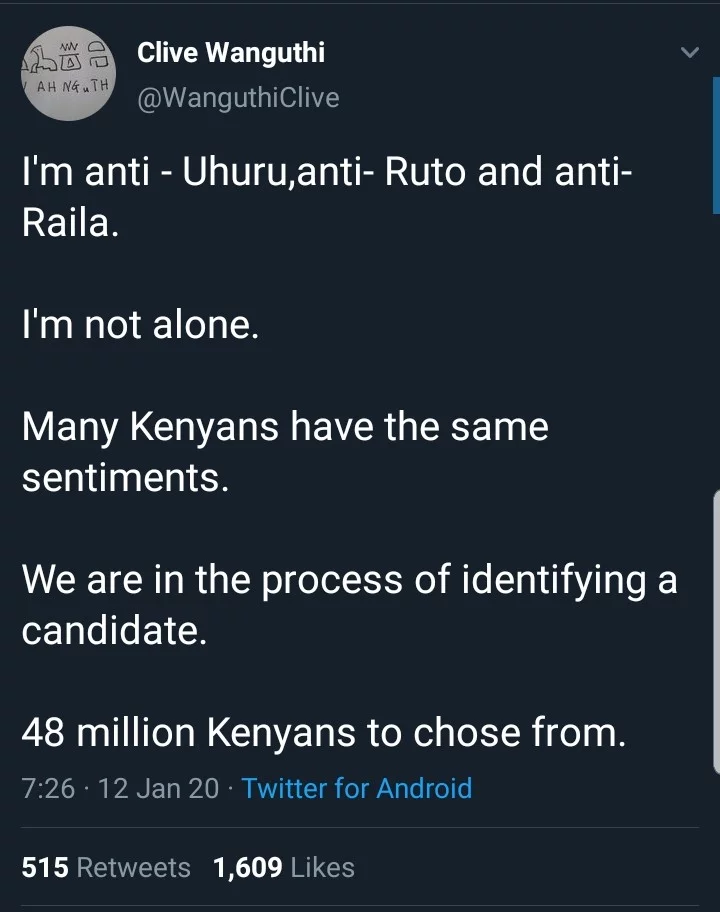The width and height of the screenshot is (720, 912).
Task: Click the @WanguthiClive handle
Action: [x=238, y=98]
